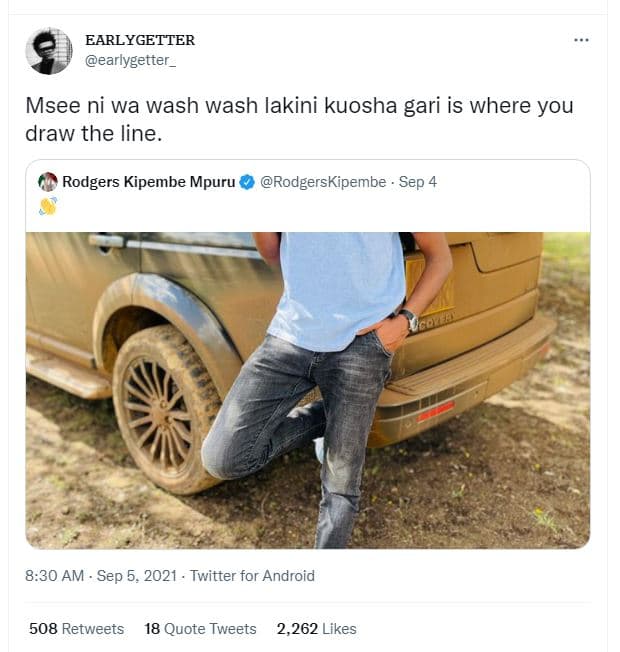The image size is (620, 652).
Task: Open Rodgers Kipembe Mpuru's profile name
Action: [x=148, y=182]
